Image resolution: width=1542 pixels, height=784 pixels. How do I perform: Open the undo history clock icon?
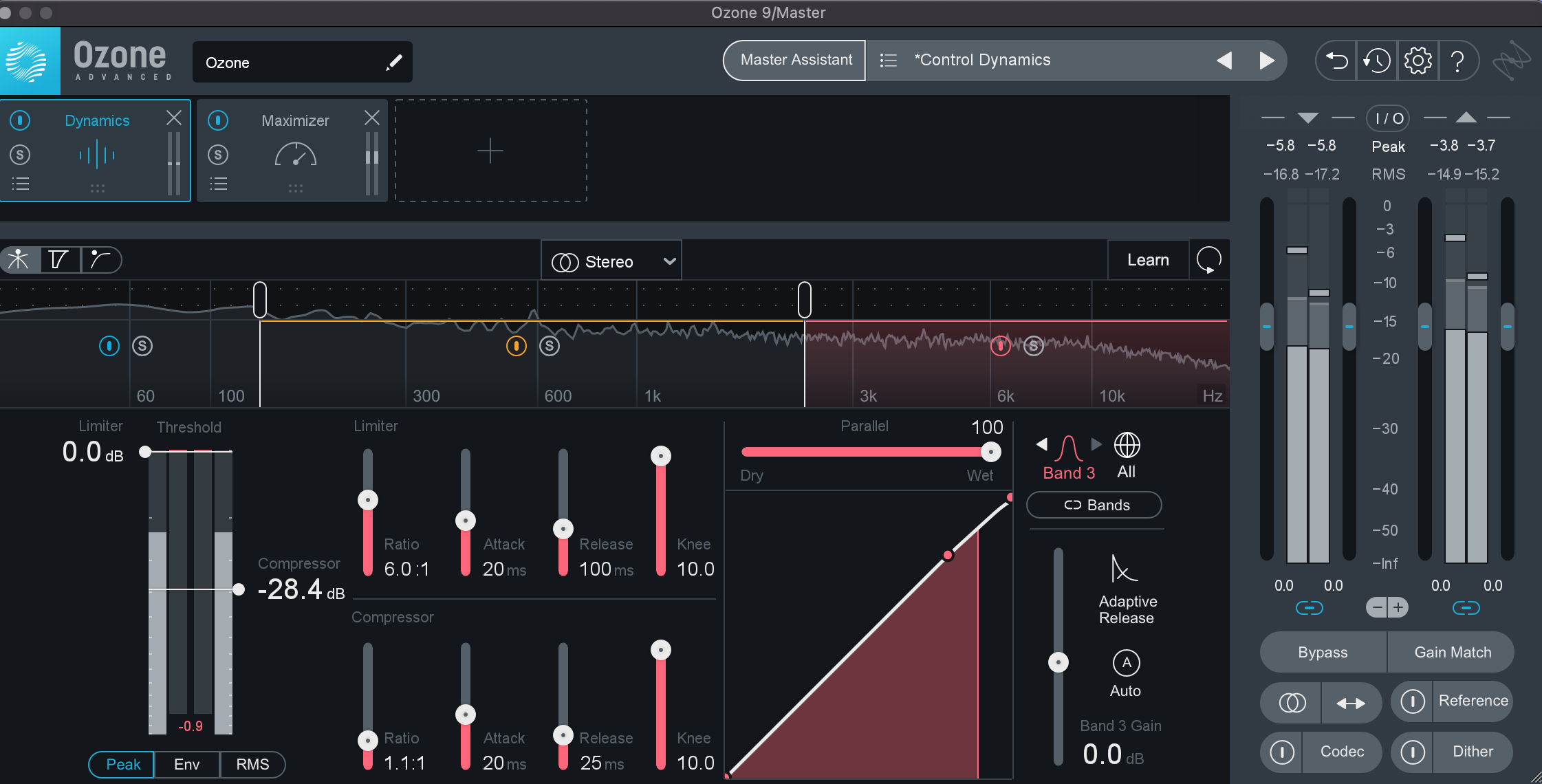1377,61
